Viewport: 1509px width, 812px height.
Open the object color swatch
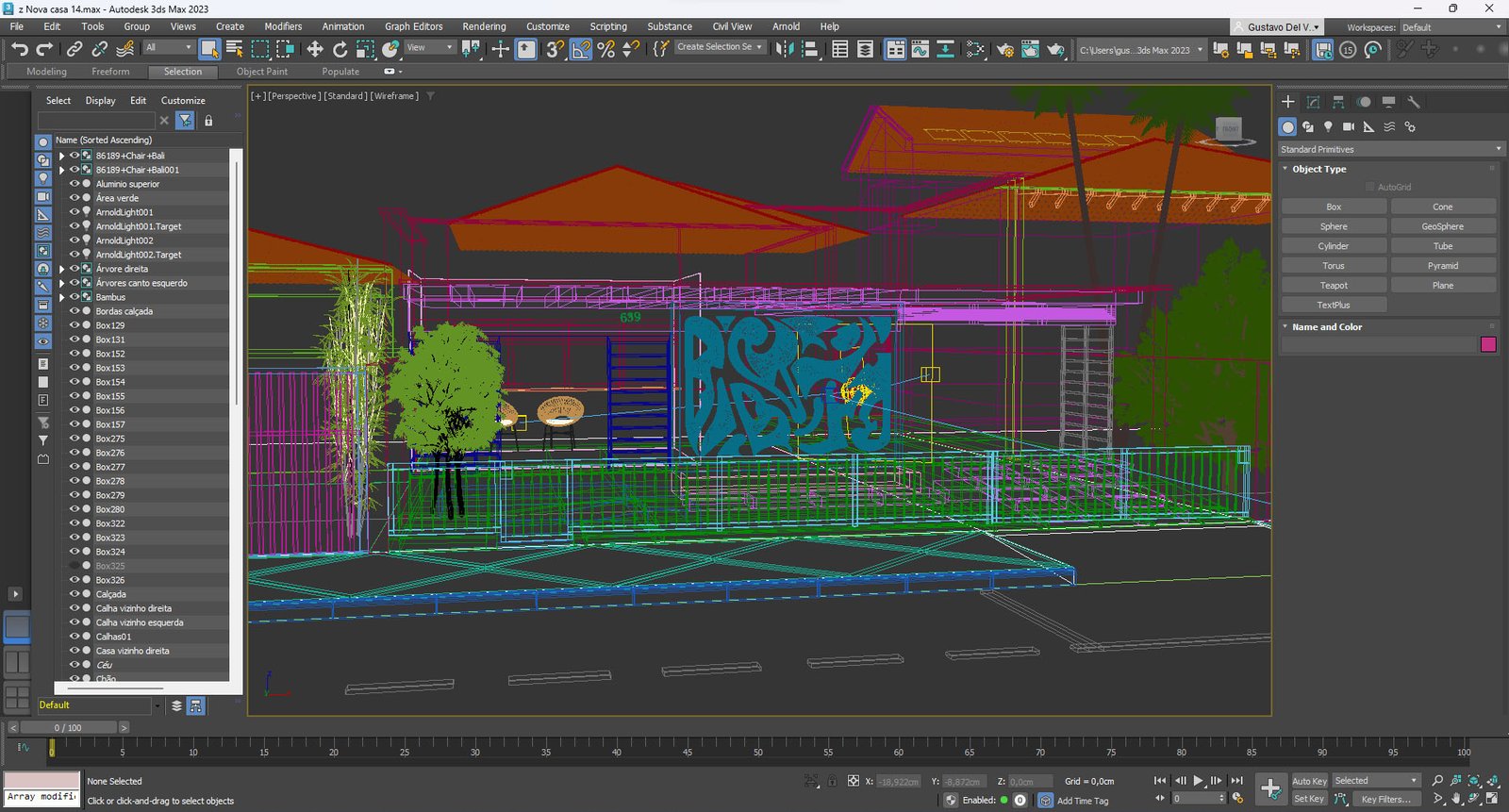click(1488, 344)
